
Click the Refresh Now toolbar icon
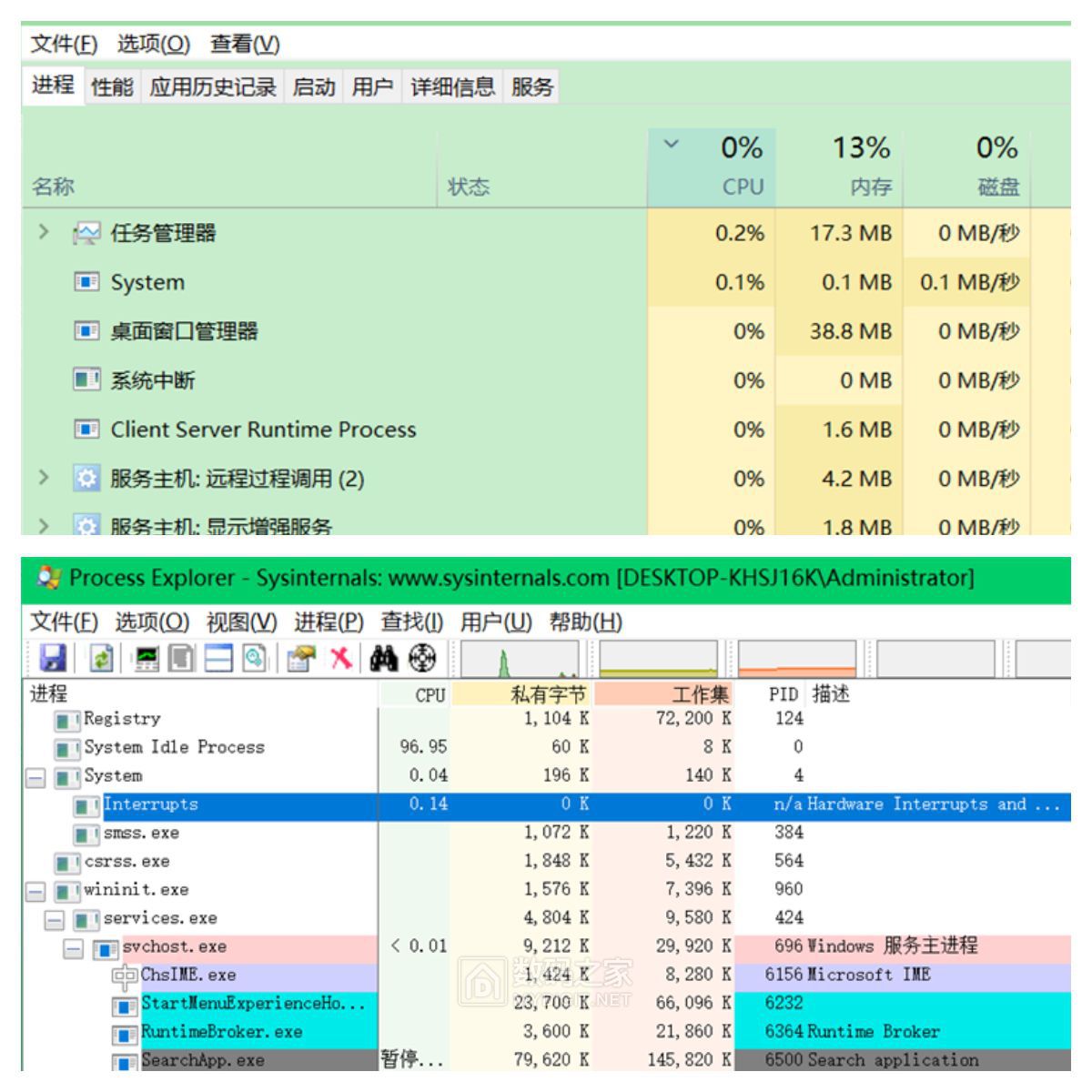click(100, 658)
